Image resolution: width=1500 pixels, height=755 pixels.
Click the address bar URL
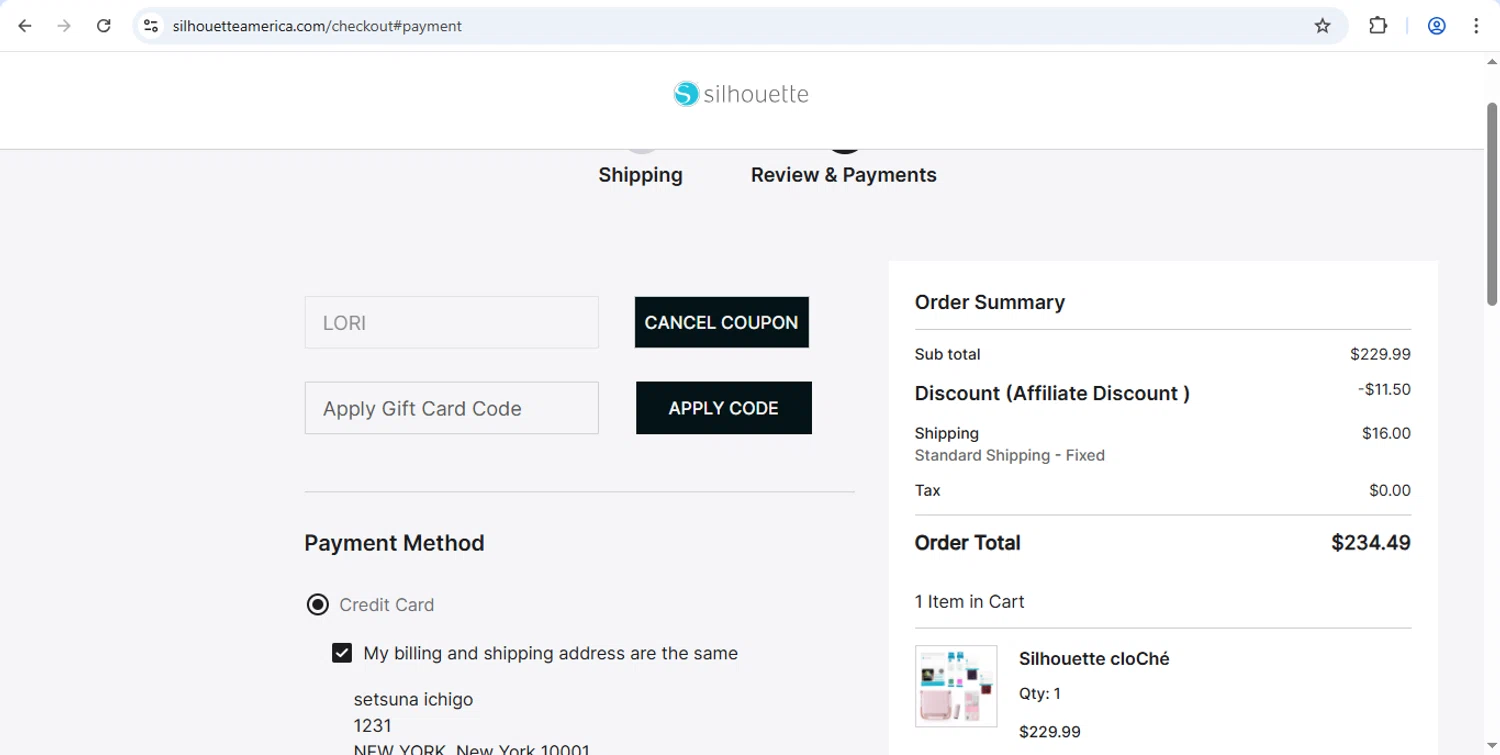point(317,26)
